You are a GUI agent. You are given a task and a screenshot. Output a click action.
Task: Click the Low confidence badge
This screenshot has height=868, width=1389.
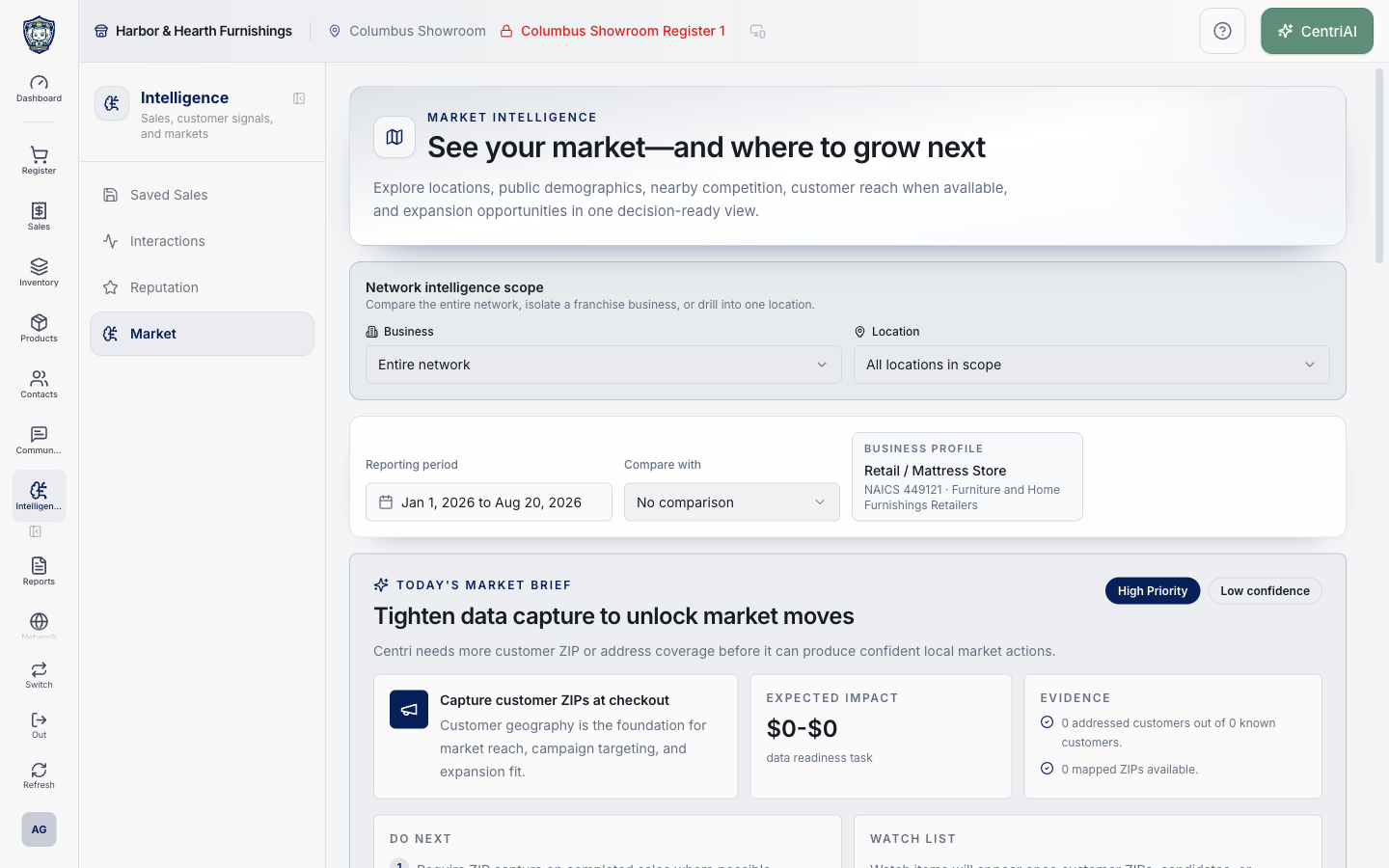pos(1265,591)
